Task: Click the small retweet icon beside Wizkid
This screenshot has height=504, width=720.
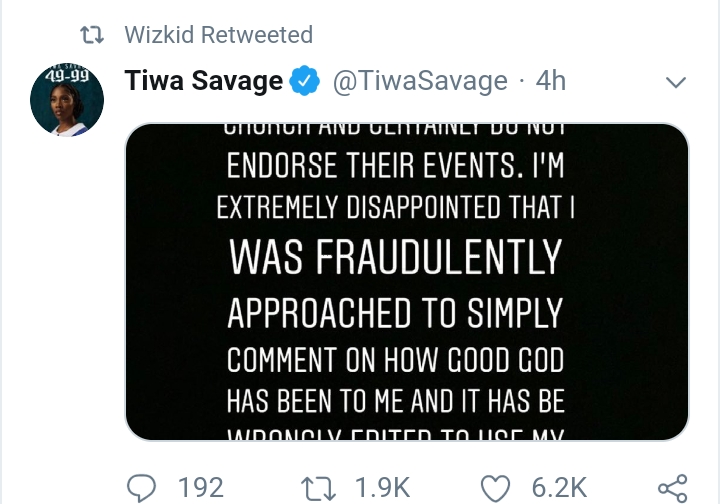Action: 92,35
